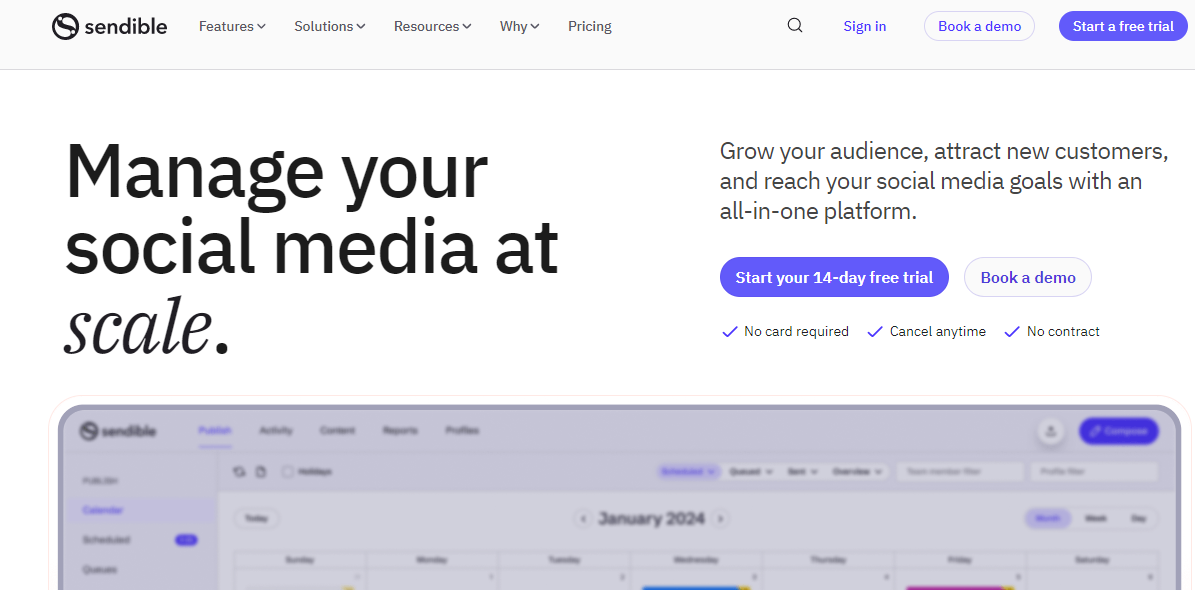Expand the Solutions navigation dropdown
Viewport: 1195px width, 590px height.
[x=330, y=27]
